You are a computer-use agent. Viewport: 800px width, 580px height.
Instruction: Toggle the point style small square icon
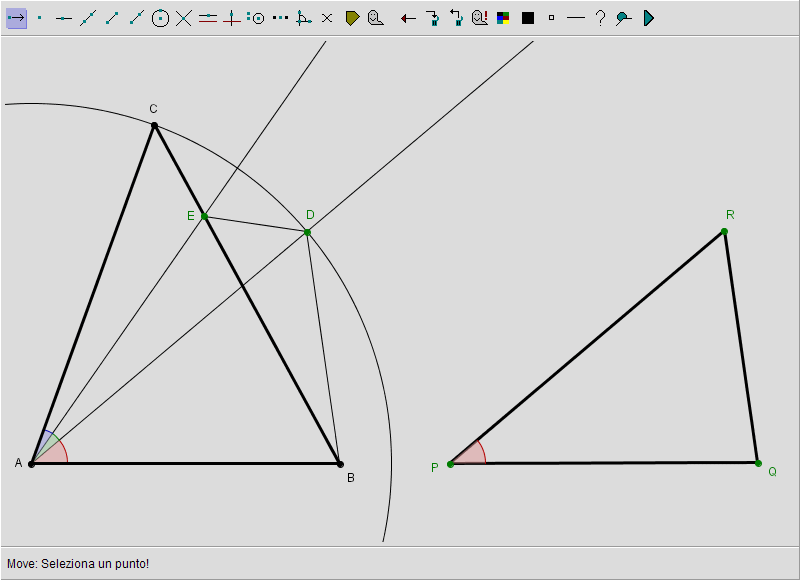pyautogui.click(x=551, y=18)
